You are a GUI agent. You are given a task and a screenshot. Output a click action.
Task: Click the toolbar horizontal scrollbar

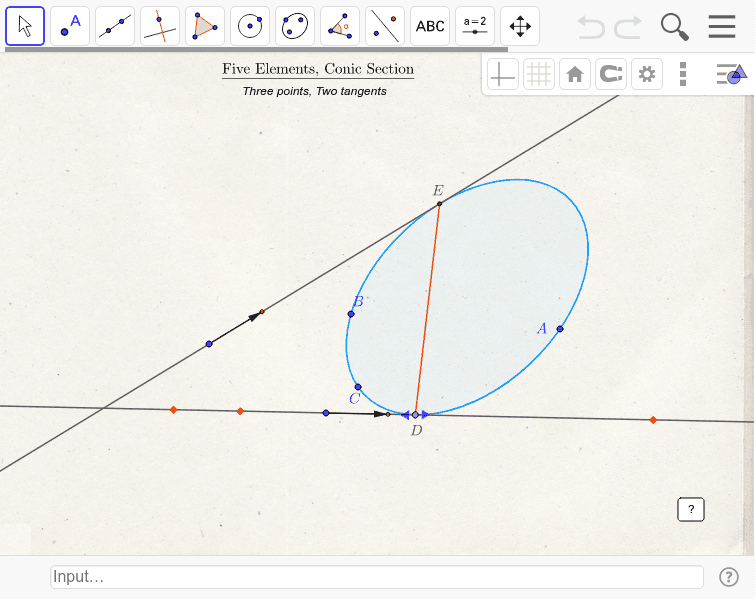click(x=256, y=49)
